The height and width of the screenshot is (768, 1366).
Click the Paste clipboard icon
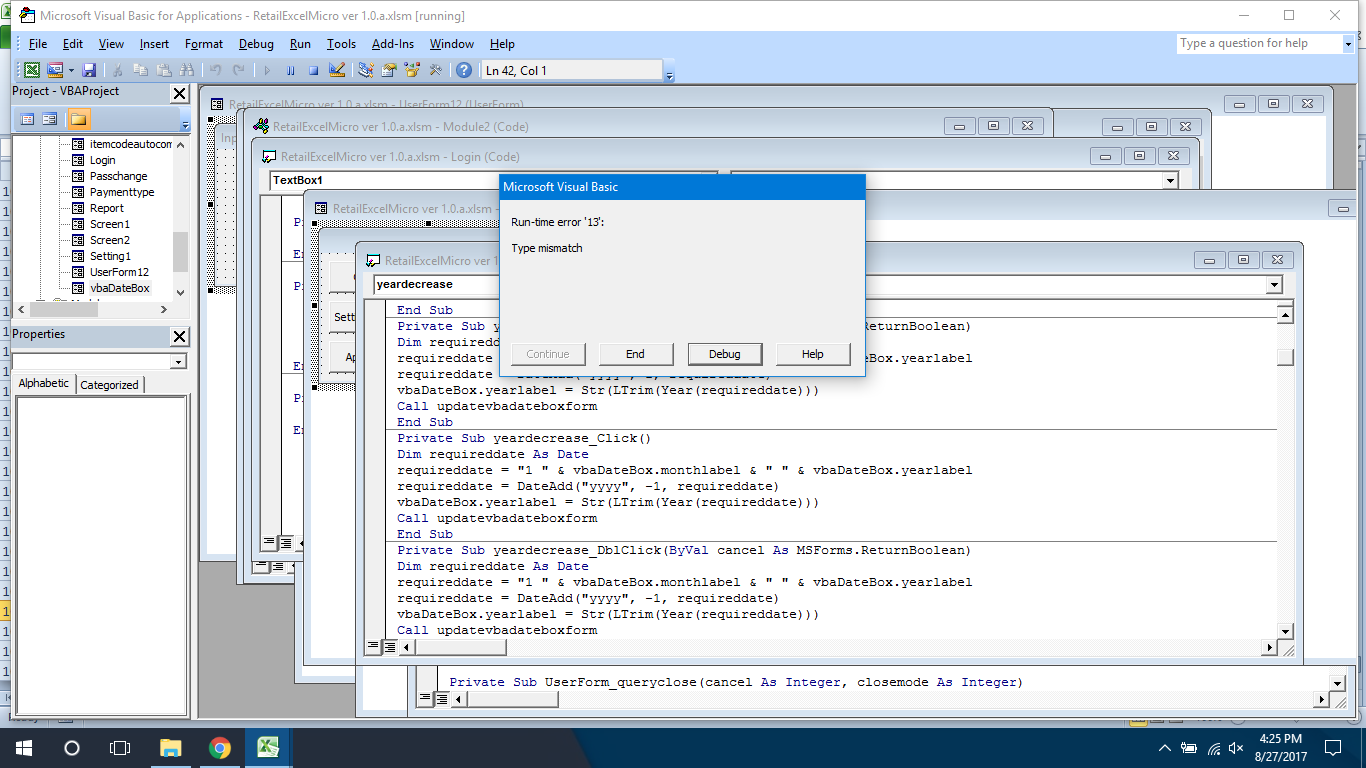coord(163,70)
